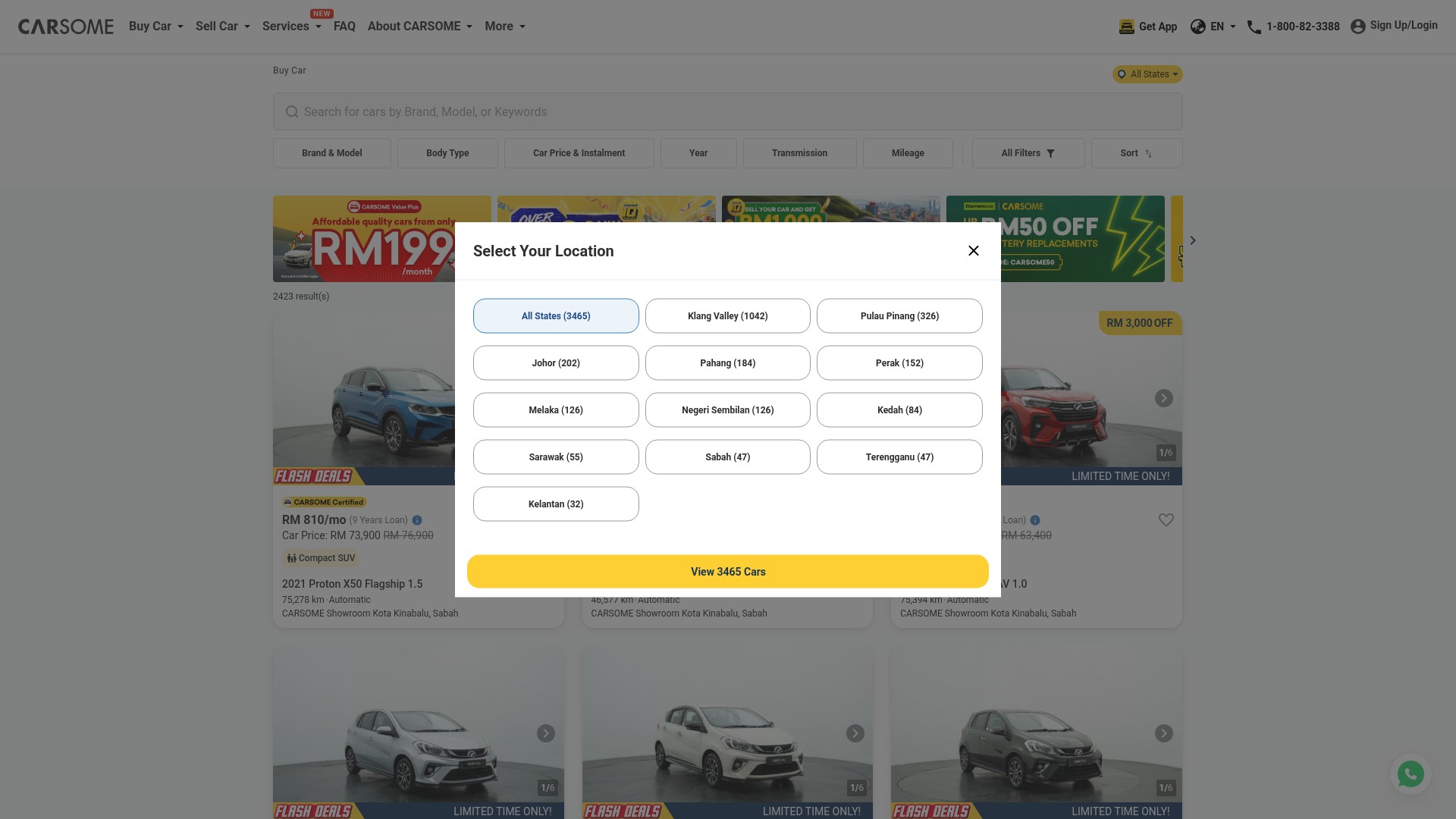Open 2021 Proton X50 Flagship 1.5 listing
Screen dimensions: 1456x819
pyautogui.click(x=353, y=584)
